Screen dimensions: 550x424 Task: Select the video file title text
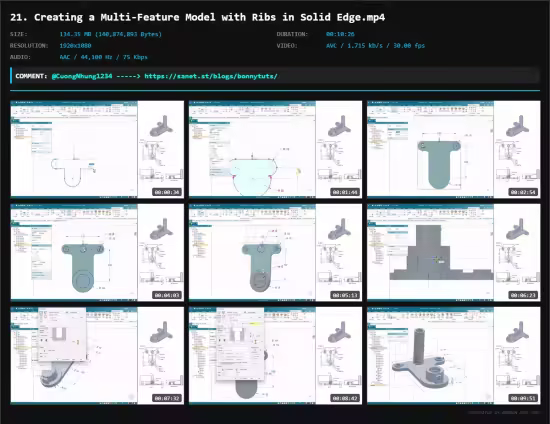pos(197,17)
